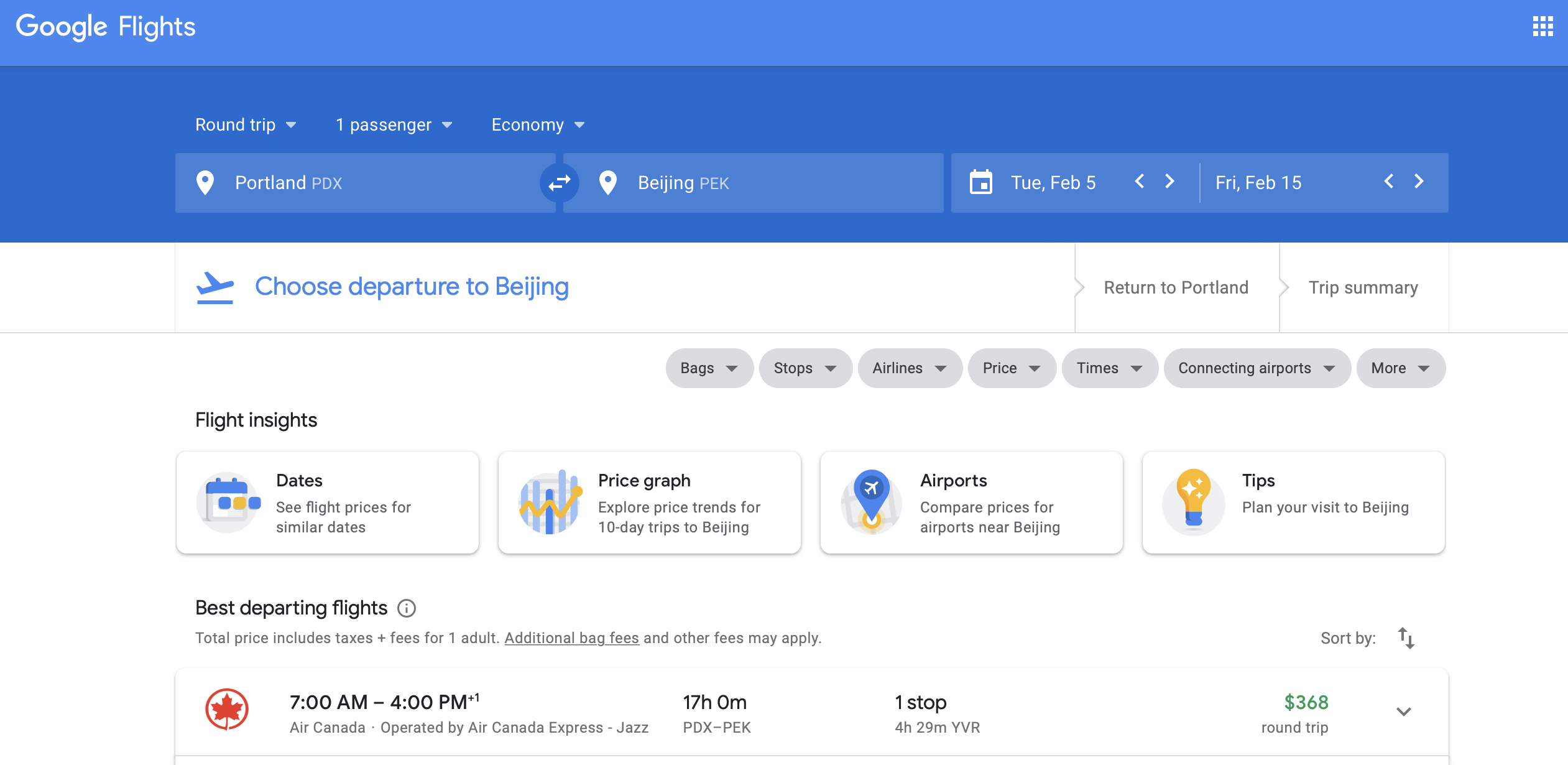Select Return to Portland step
The image size is (1568, 765).
point(1176,287)
